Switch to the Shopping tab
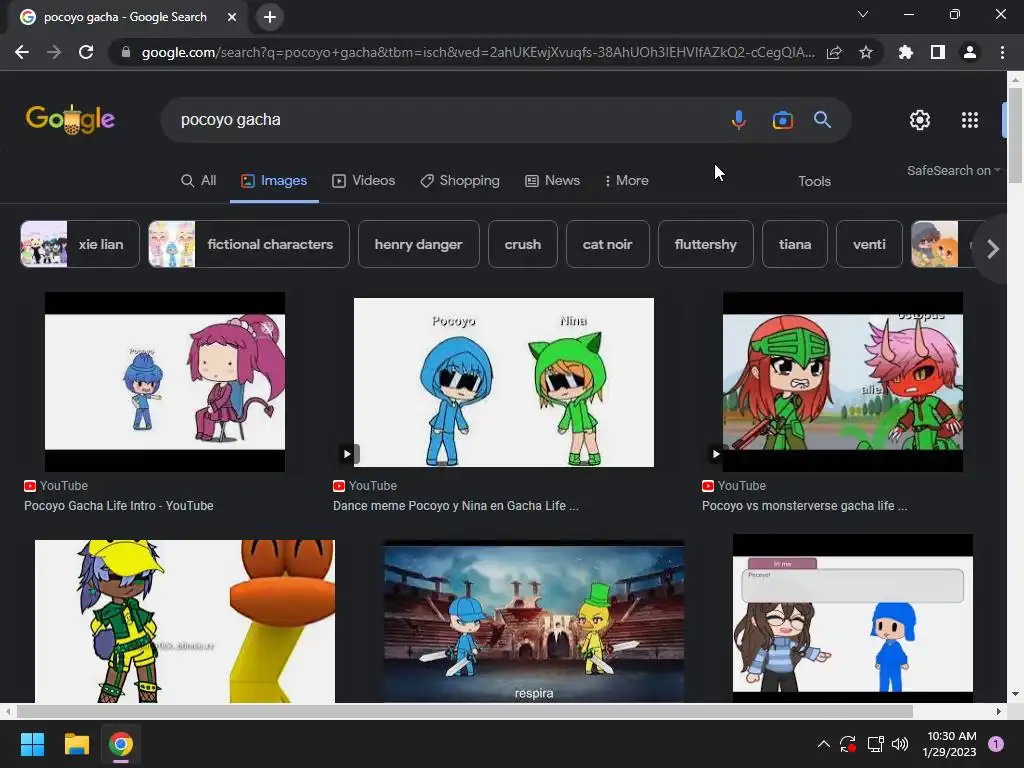 (x=460, y=181)
